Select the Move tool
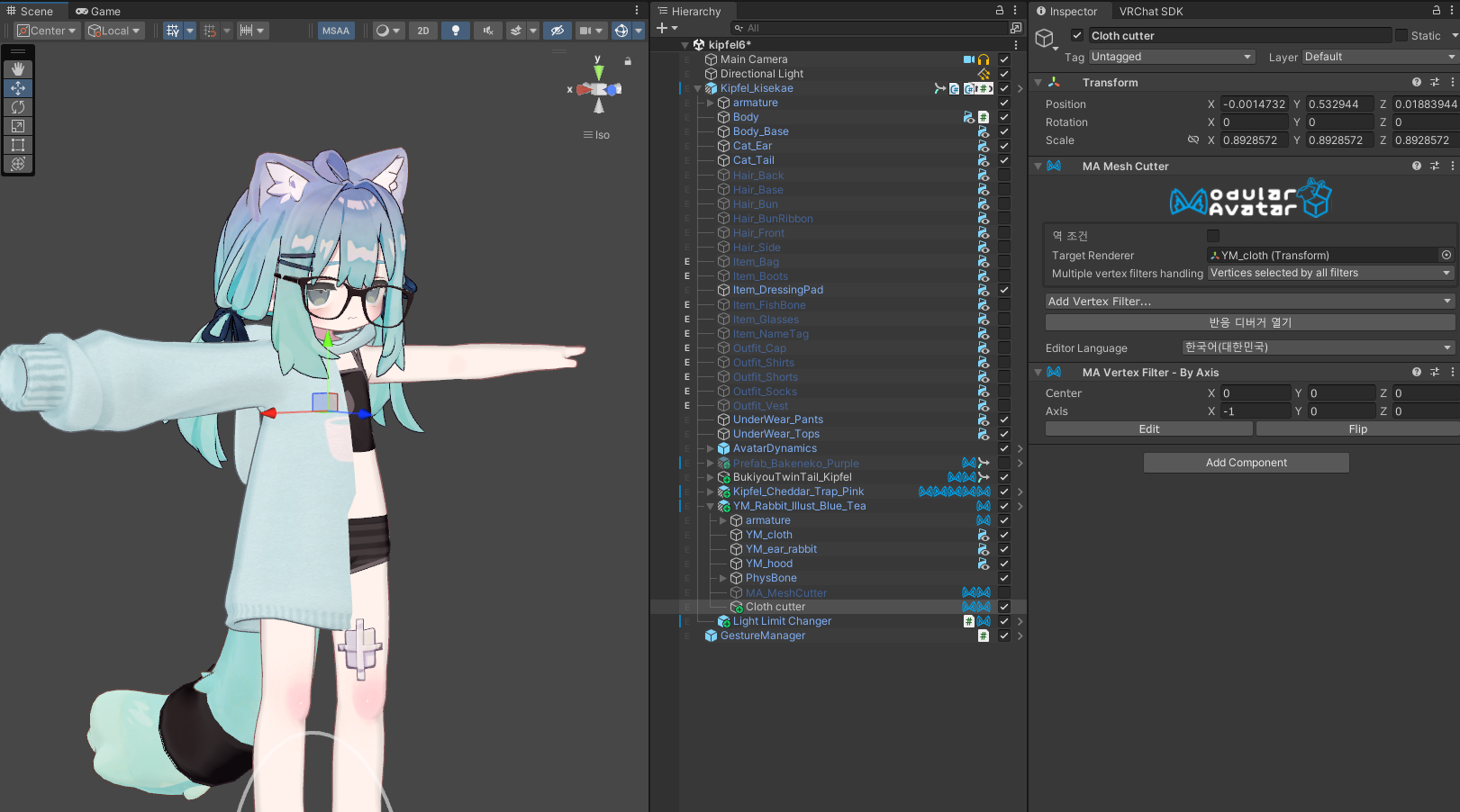Image resolution: width=1460 pixels, height=812 pixels. coord(18,88)
